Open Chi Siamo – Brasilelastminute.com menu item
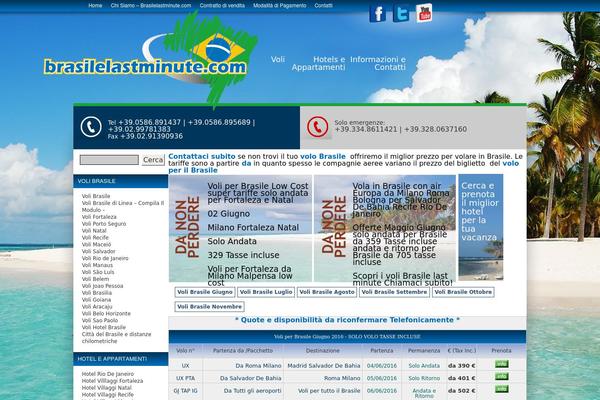 (151, 6)
